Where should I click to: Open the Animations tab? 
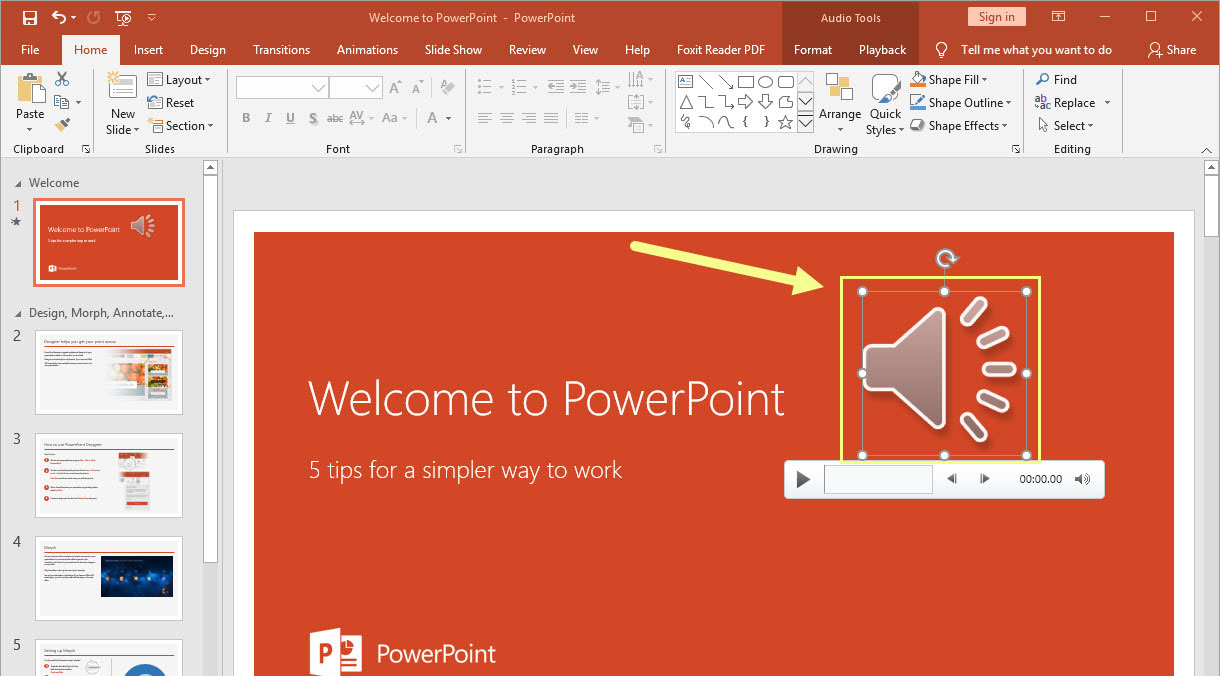coord(366,50)
